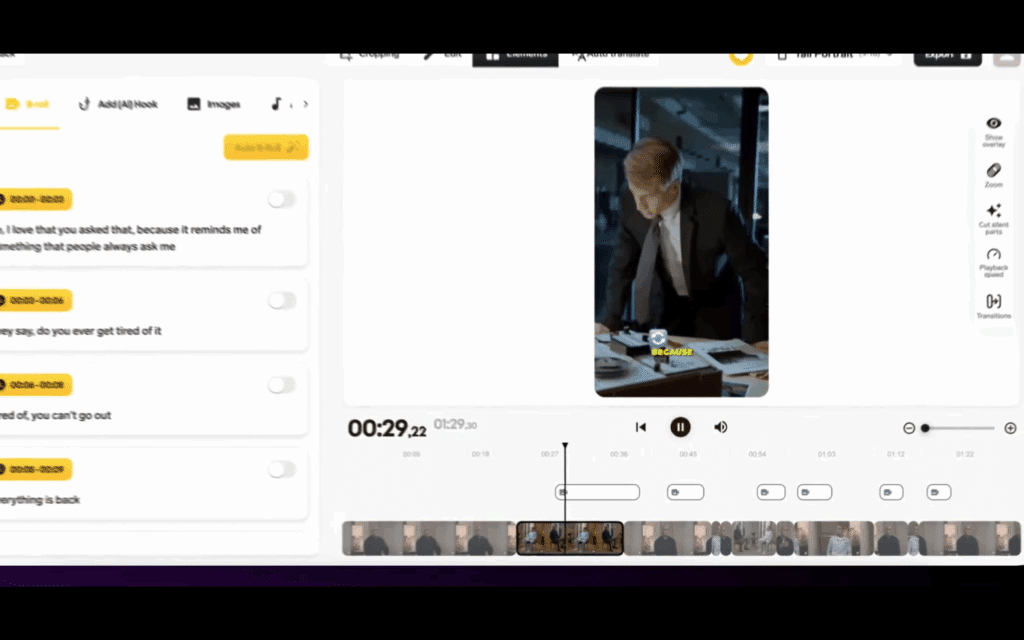Select the first video segment in timeline strip
This screenshot has height=640, width=1024.
click(429, 538)
